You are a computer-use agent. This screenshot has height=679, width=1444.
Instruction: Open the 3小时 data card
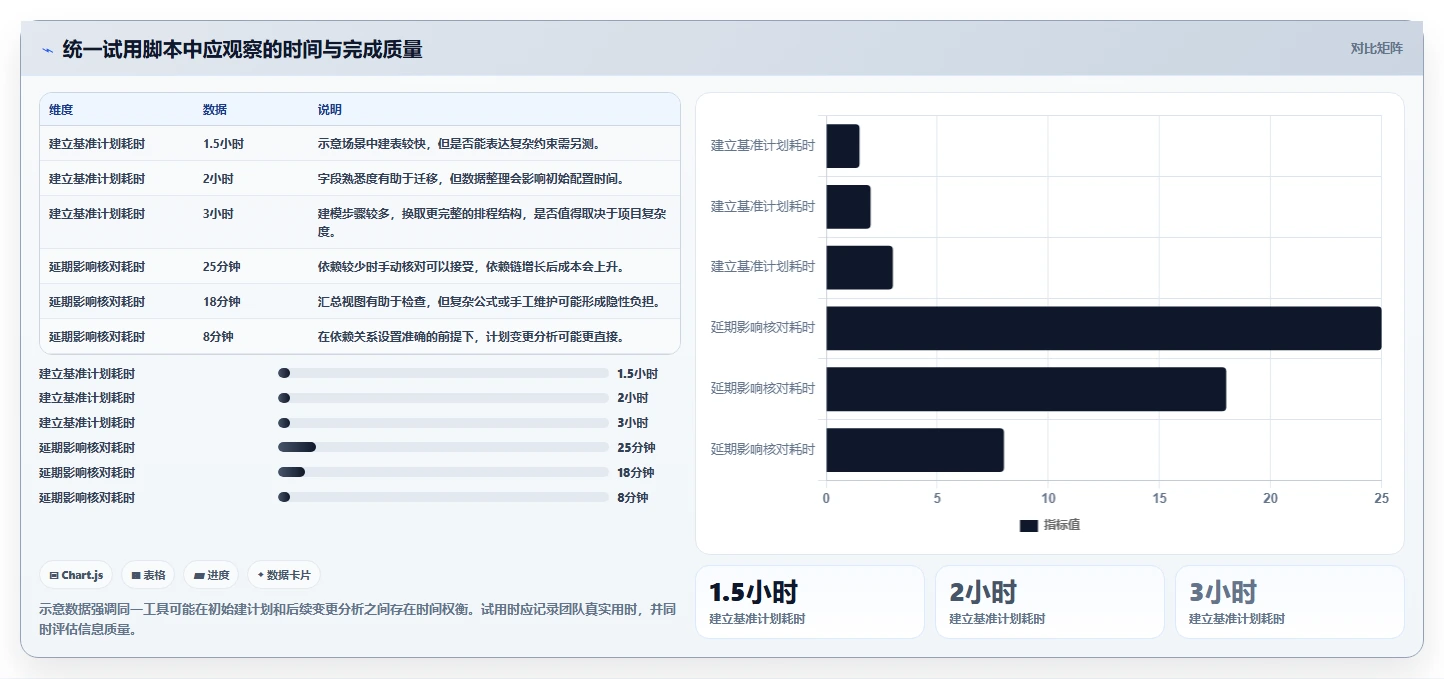[1290, 602]
